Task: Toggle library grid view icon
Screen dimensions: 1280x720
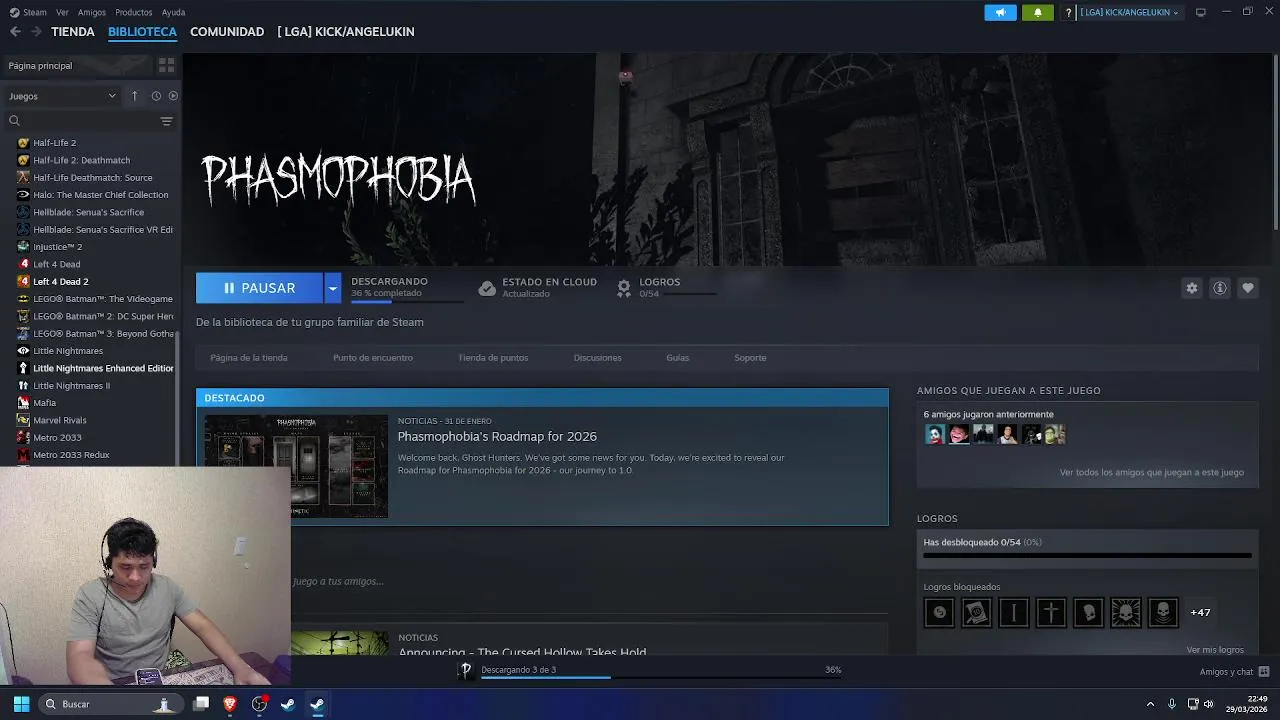Action: [x=166, y=65]
